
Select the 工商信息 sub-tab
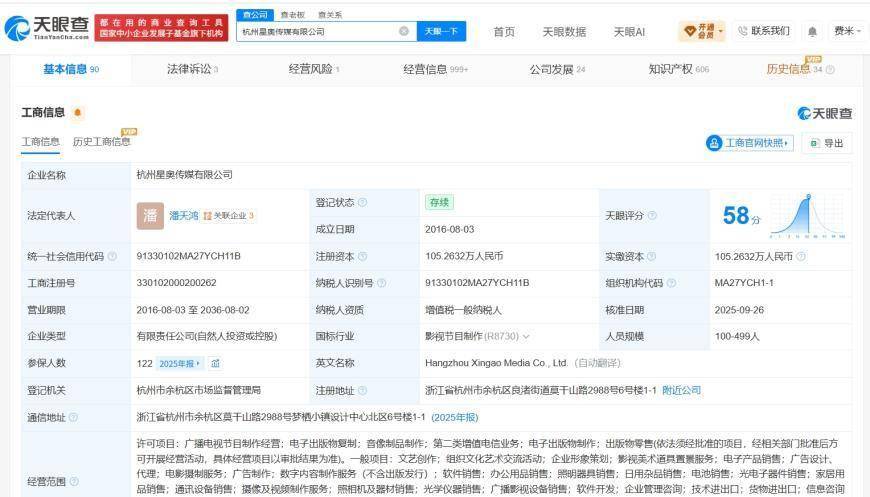41,142
